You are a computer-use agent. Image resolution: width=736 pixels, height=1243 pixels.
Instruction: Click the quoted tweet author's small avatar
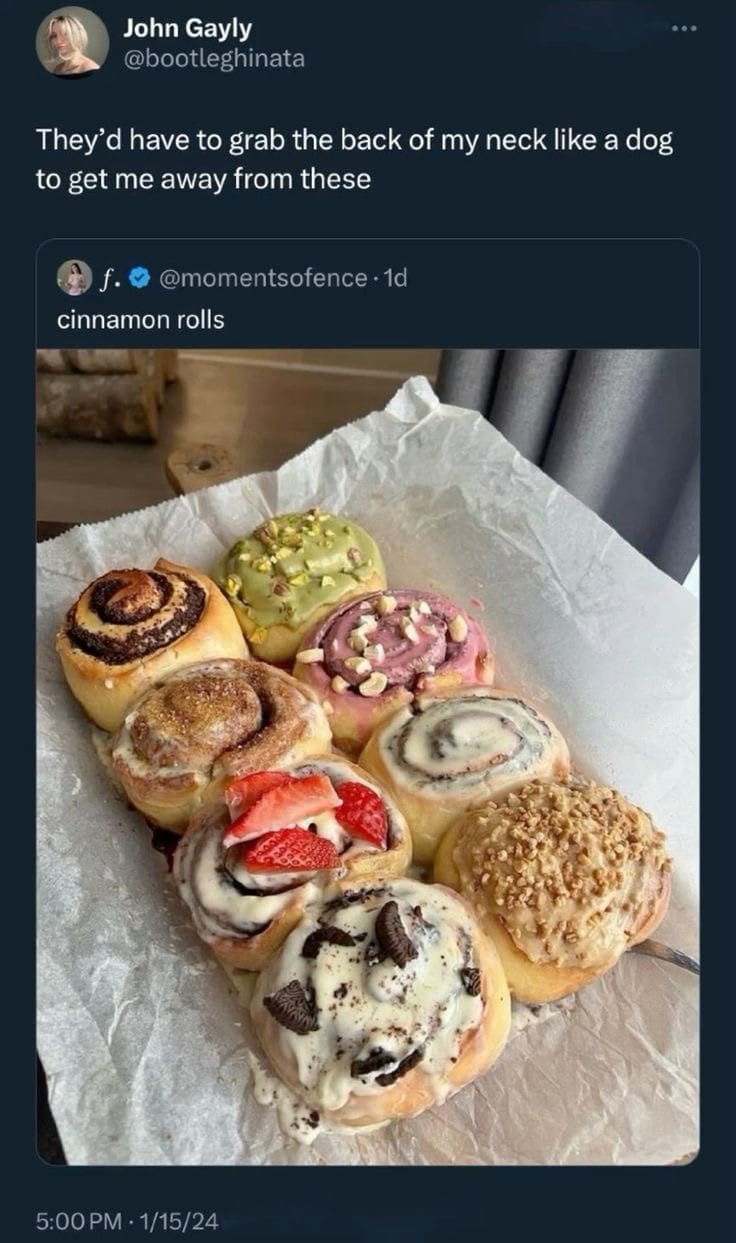point(74,278)
